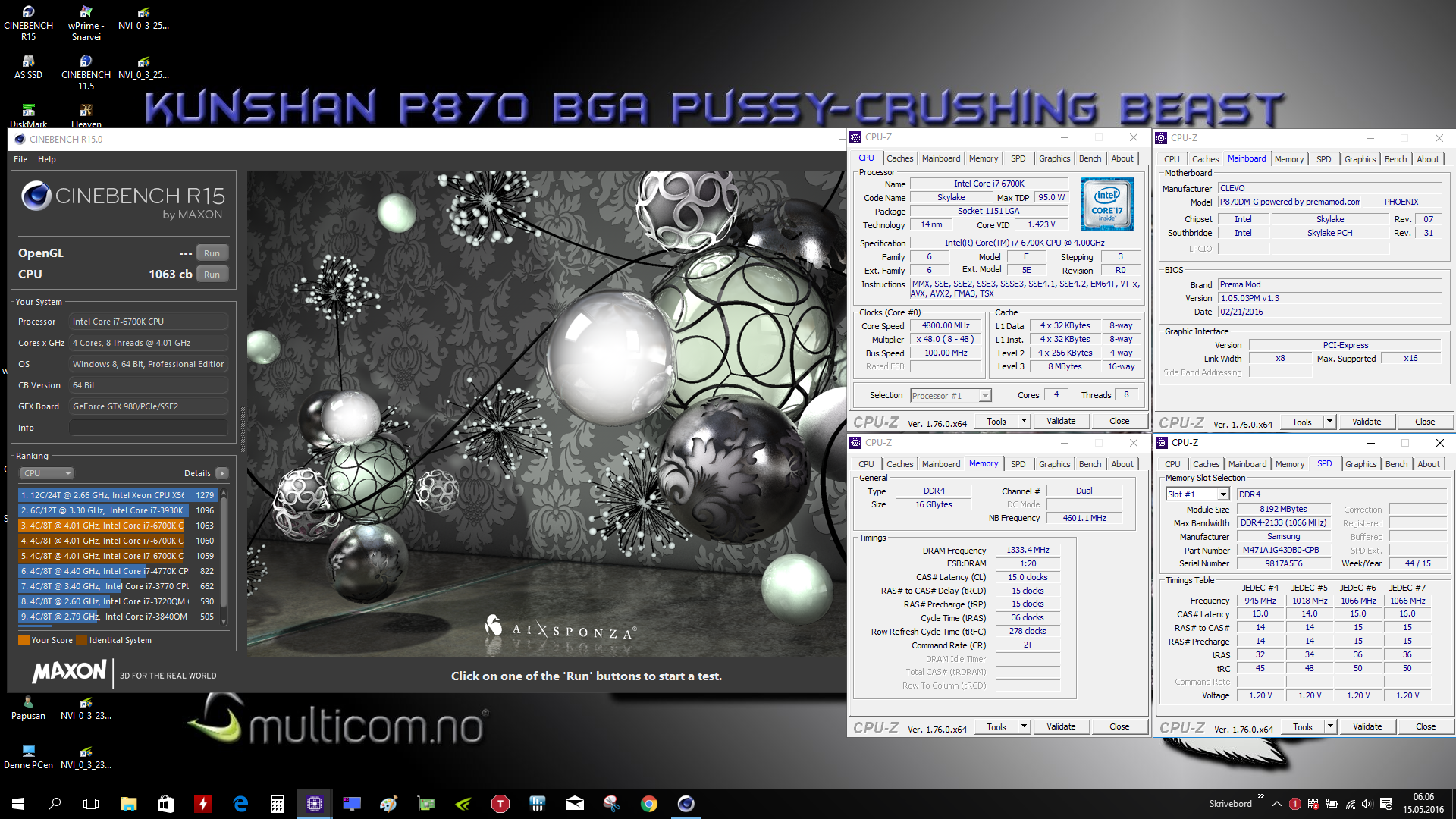Screen dimensions: 1456x819
Task: Open About tab in CPU-Z Memory window
Action: [1122, 464]
